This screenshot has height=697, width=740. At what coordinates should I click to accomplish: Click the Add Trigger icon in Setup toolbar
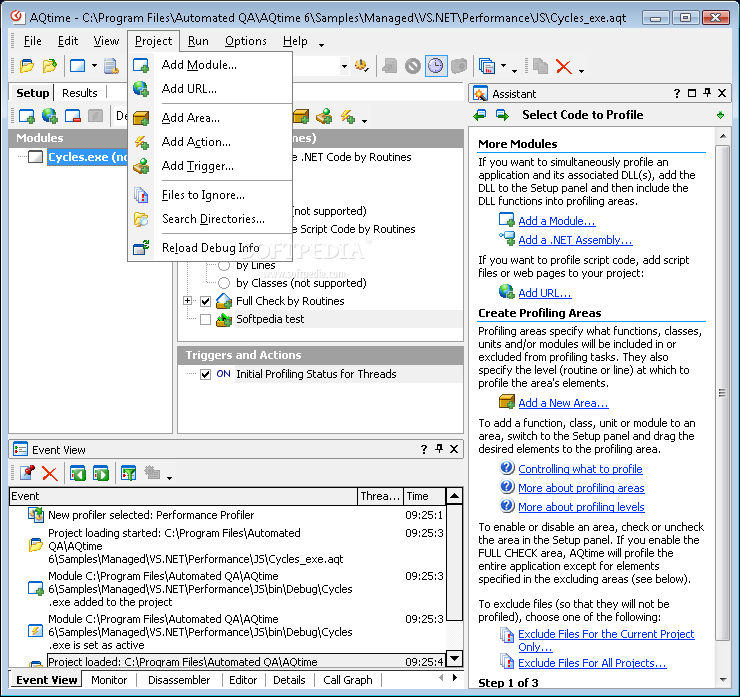click(324, 116)
